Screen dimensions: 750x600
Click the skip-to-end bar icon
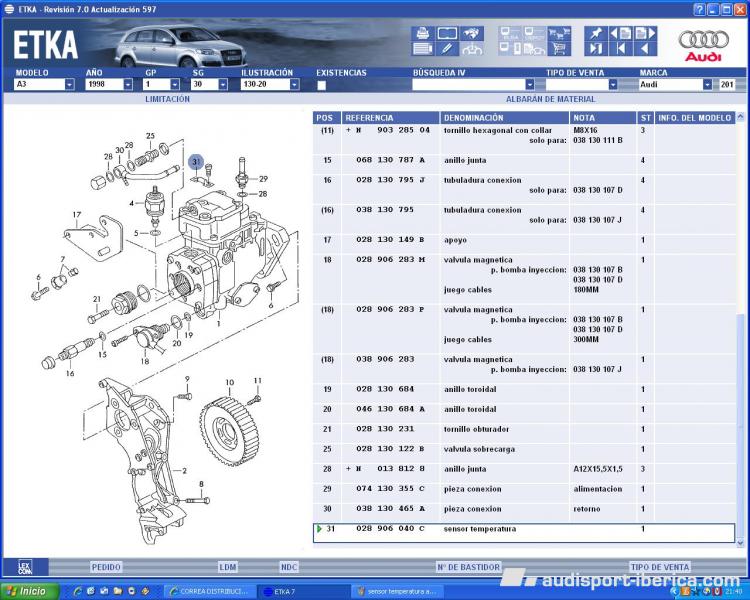pyautogui.click(x=596, y=48)
